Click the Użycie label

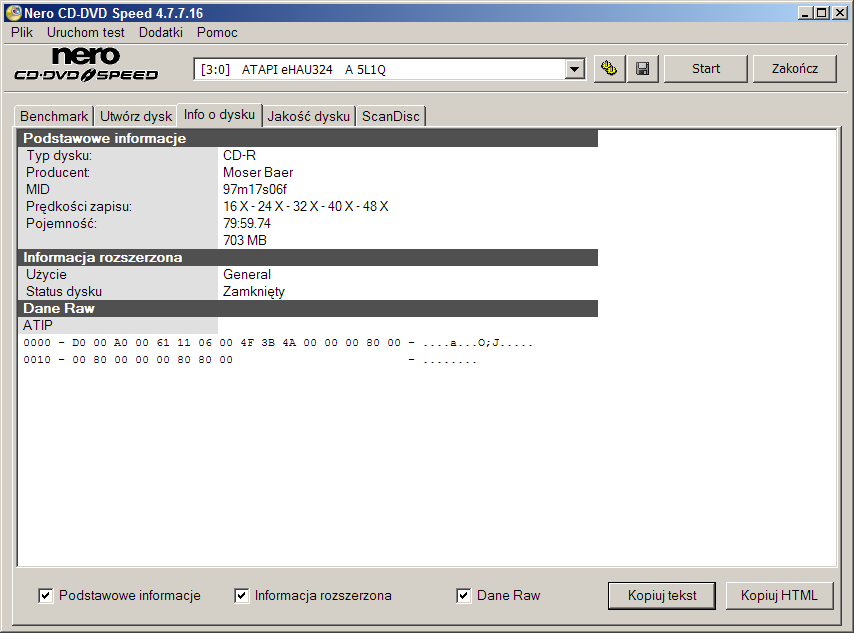click(46, 275)
